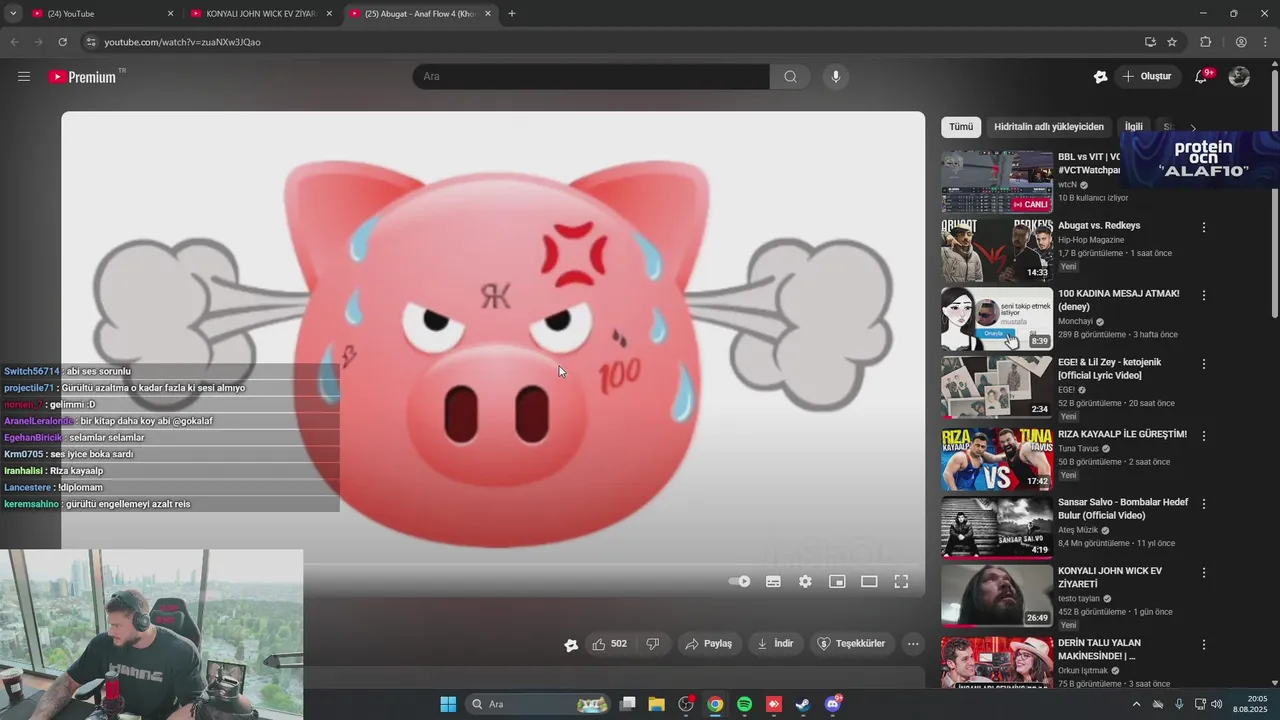1280x720 pixels.
Task: Click the Paylaş share button
Action: coord(708,644)
